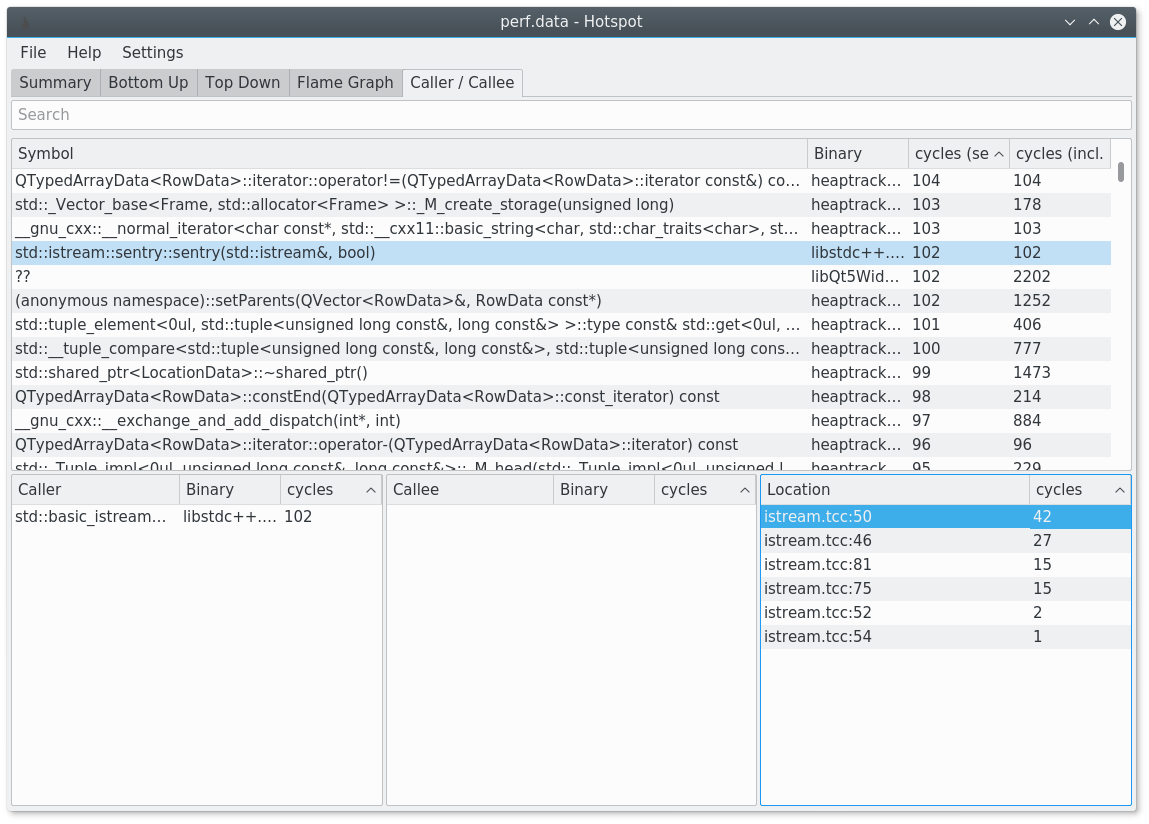Switch to the Flame Graph tab
The image size is (1149, 824).
coord(345,83)
